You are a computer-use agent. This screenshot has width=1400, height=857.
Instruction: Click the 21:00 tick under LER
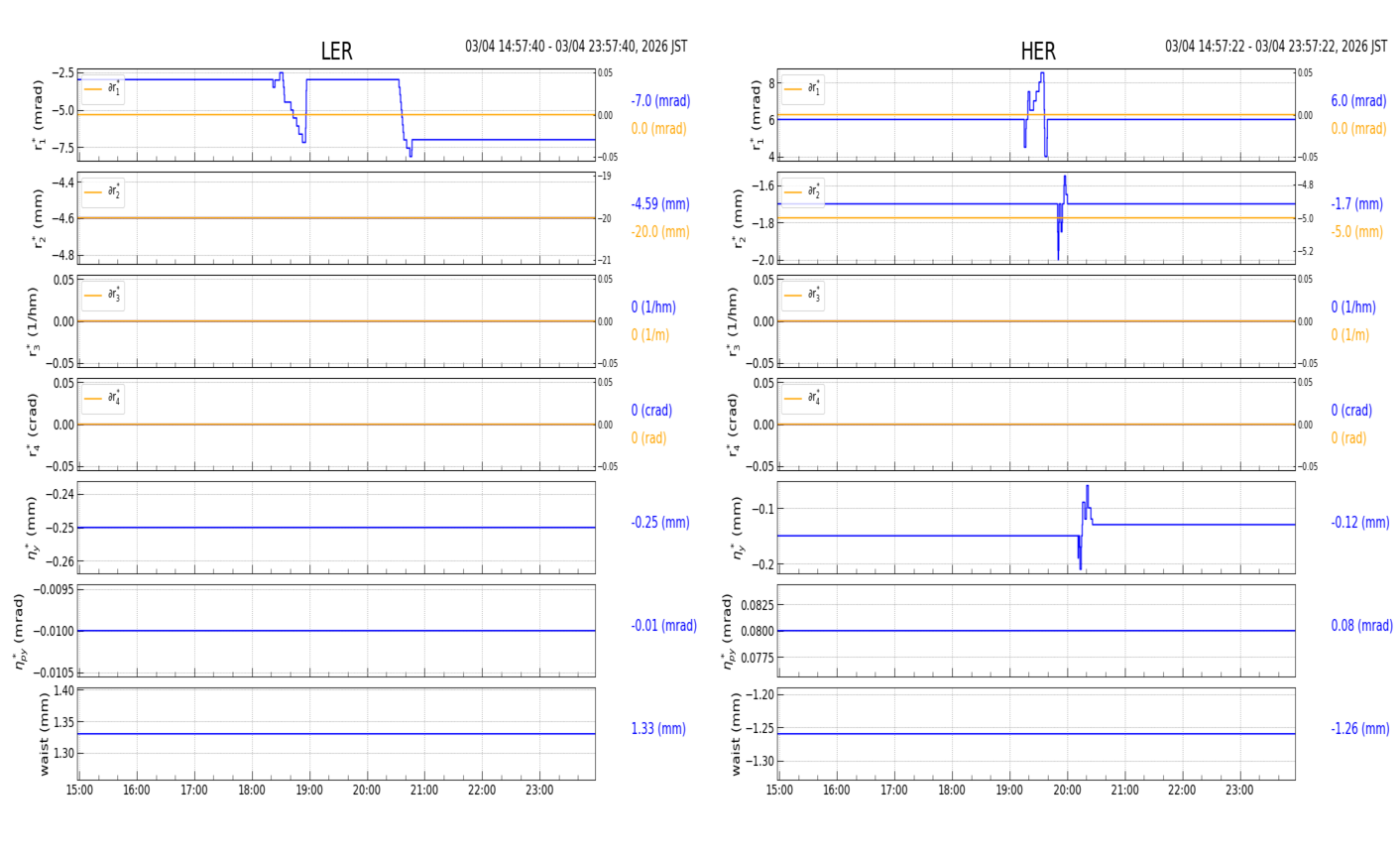pyautogui.click(x=424, y=791)
